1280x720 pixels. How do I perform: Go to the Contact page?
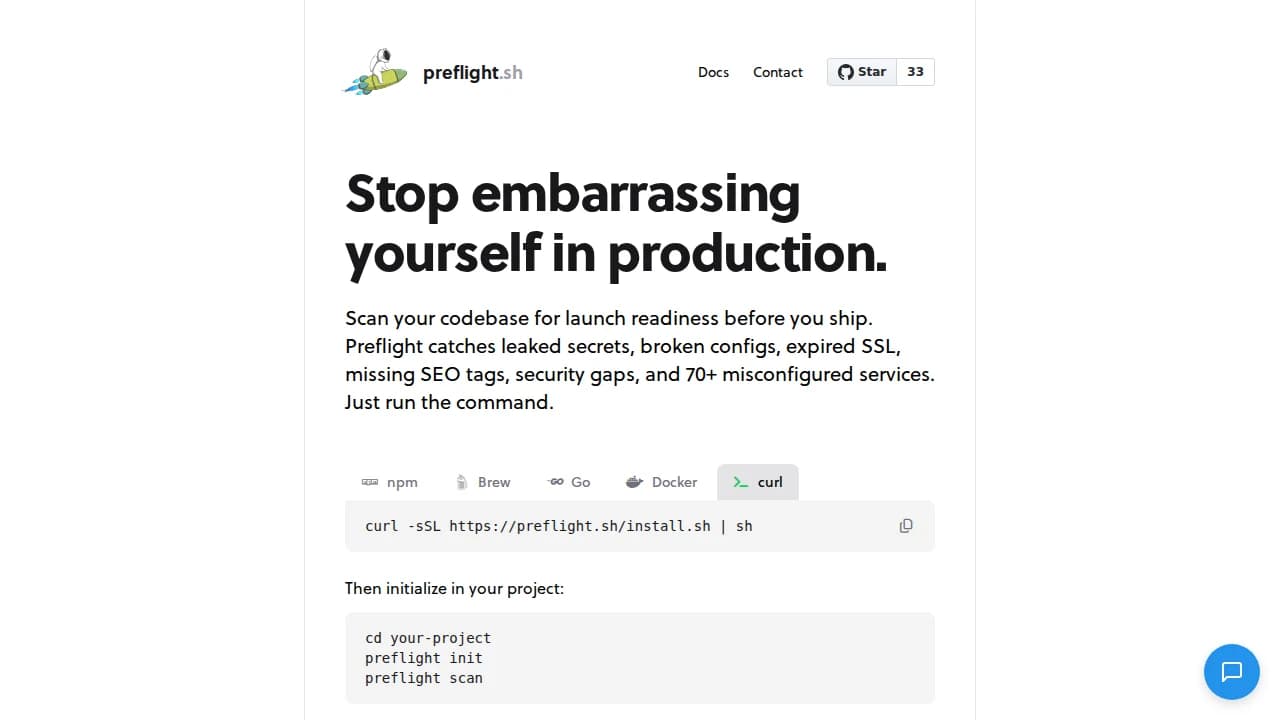coord(778,72)
